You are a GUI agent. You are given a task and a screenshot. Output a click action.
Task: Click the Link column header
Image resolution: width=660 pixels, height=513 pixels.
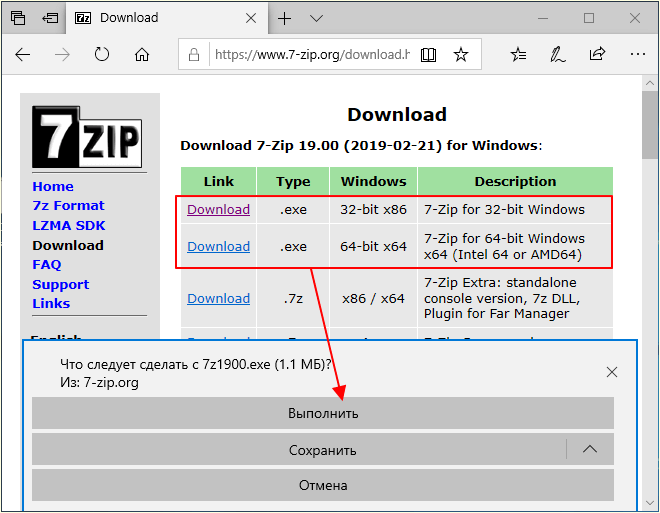[218, 181]
